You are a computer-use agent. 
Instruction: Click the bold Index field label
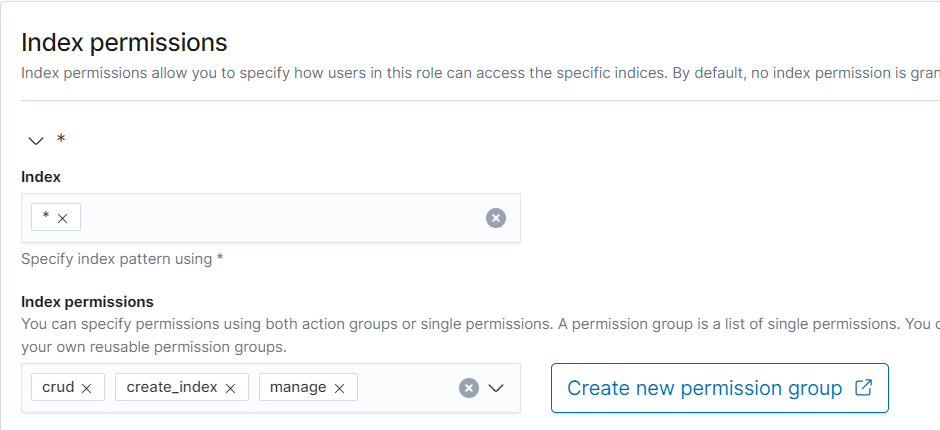(41, 176)
